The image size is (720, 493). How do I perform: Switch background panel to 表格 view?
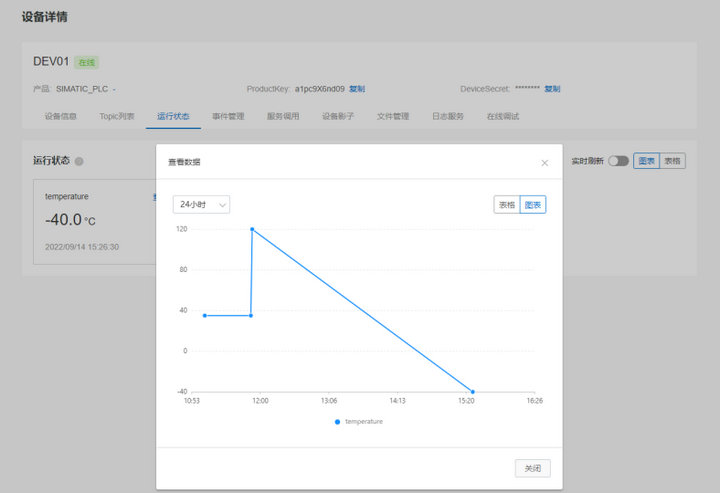[x=673, y=161]
